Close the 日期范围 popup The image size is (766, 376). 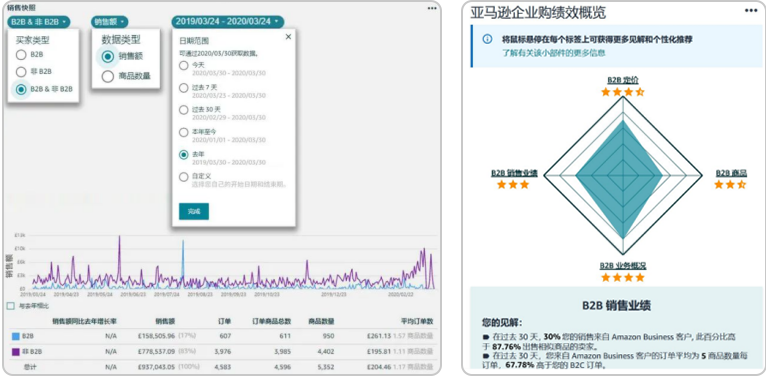[x=288, y=37]
